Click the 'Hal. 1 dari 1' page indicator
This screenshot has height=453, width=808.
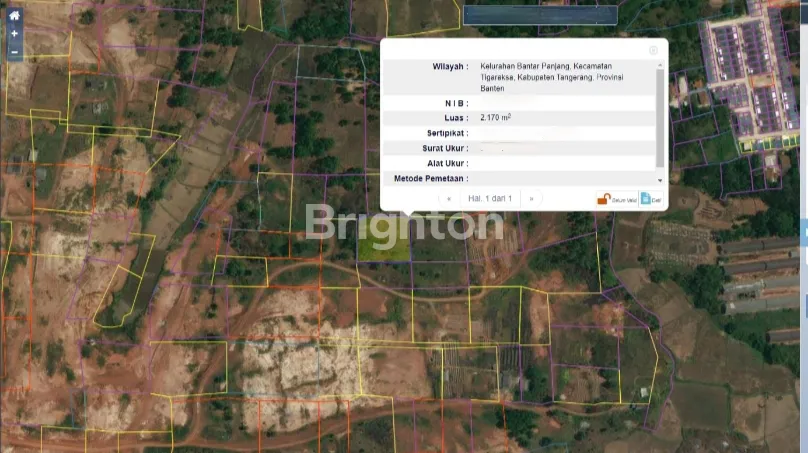(490, 199)
